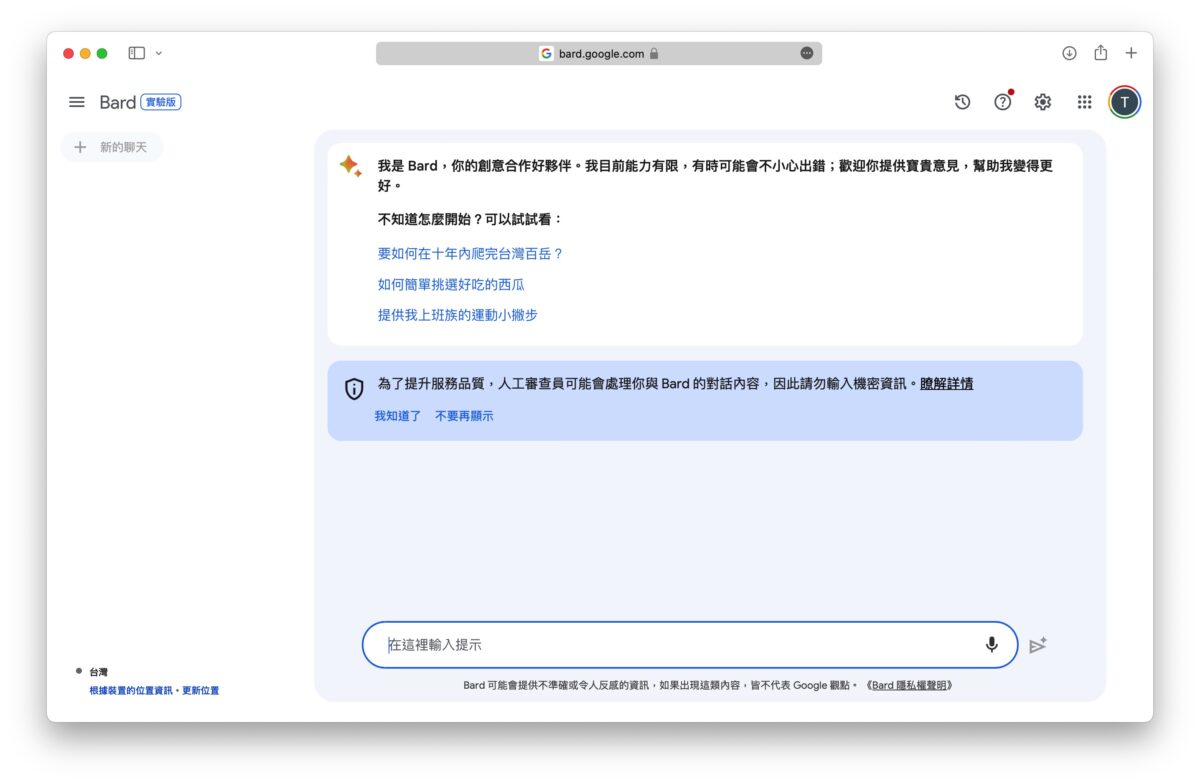Open a new Safari tab
This screenshot has width=1200, height=784.
click(1131, 53)
